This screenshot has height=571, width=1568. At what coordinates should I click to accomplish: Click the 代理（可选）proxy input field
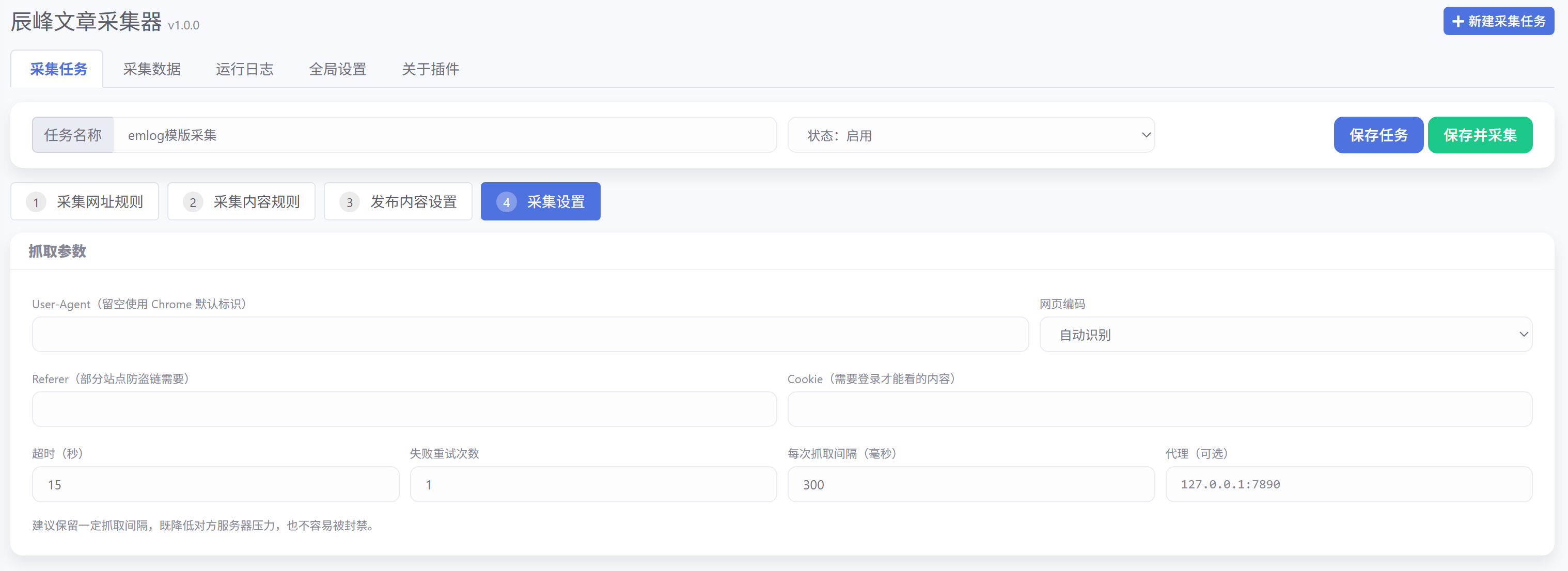click(x=1349, y=485)
